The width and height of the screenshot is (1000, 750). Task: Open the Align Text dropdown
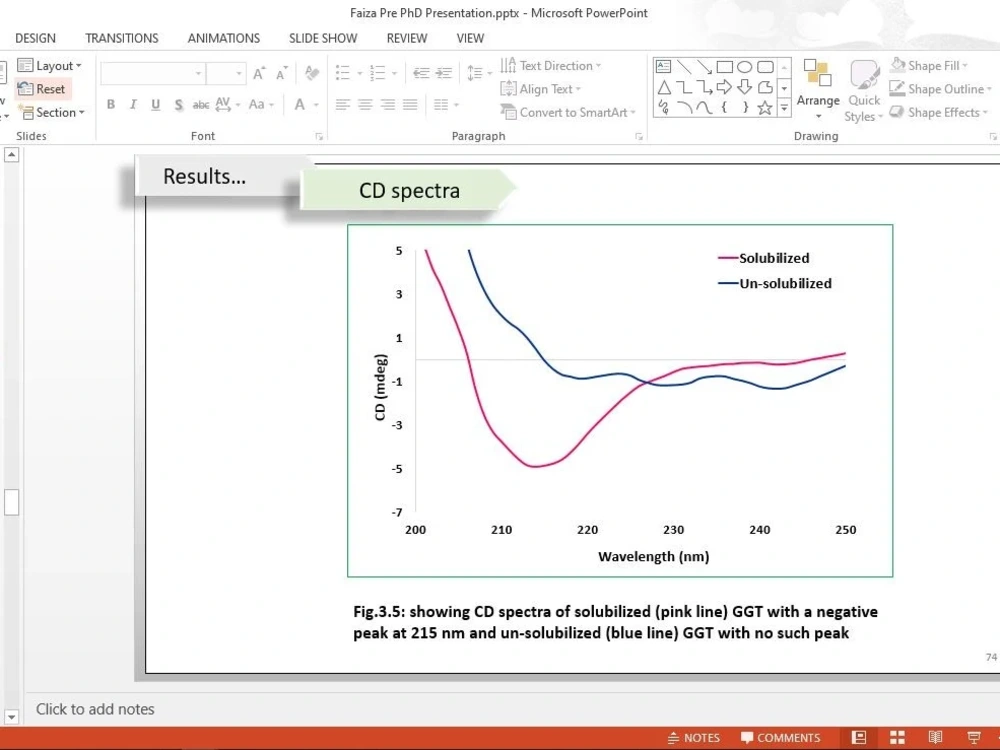541,88
